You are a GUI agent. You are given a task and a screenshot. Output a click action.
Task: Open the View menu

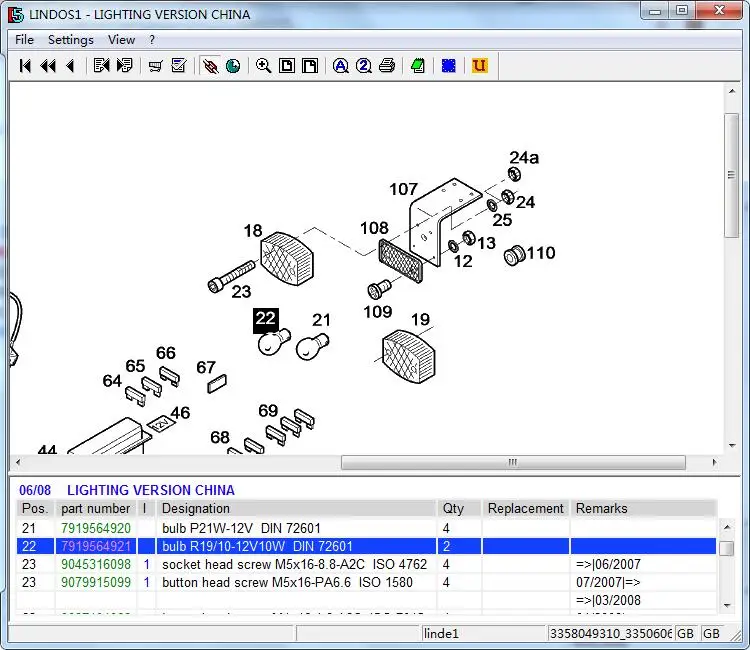(x=121, y=40)
